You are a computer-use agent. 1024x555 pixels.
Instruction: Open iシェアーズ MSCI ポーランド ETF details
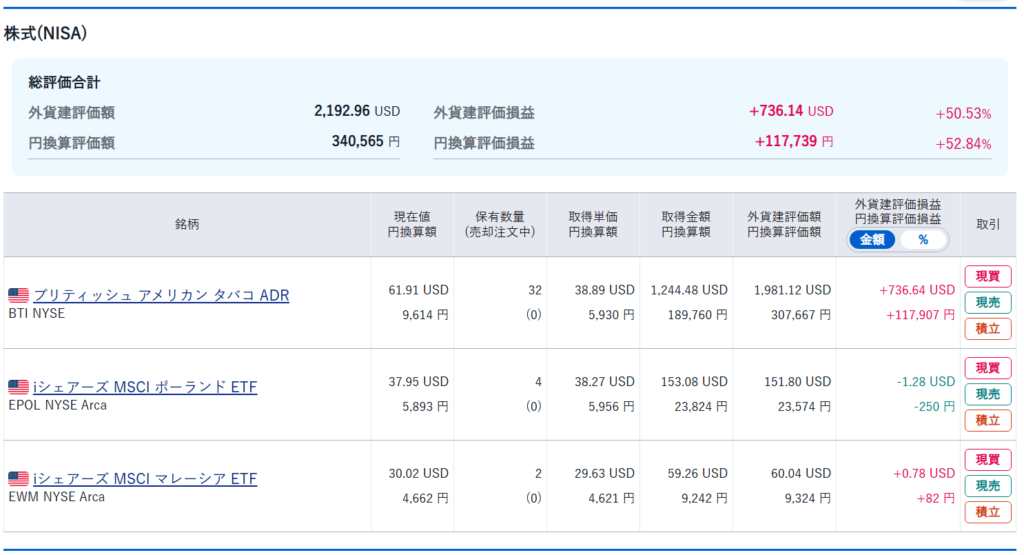[145, 387]
